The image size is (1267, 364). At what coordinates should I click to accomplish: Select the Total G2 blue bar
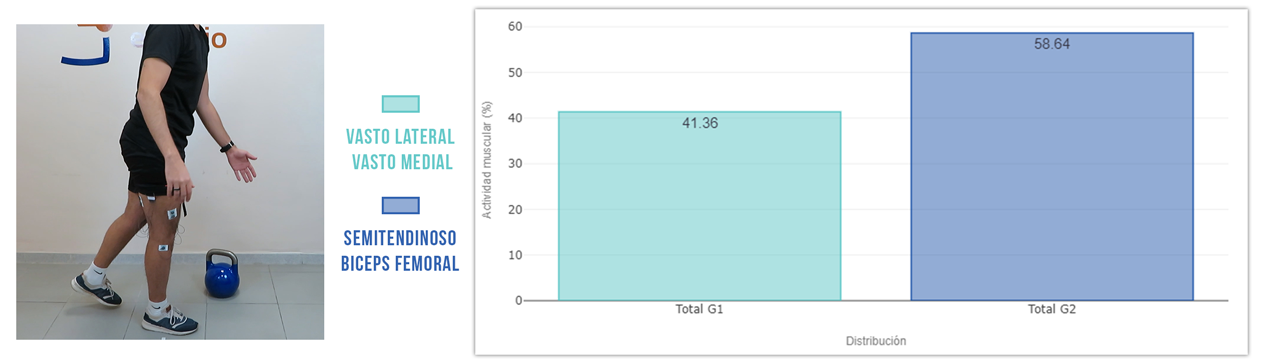tap(1052, 167)
